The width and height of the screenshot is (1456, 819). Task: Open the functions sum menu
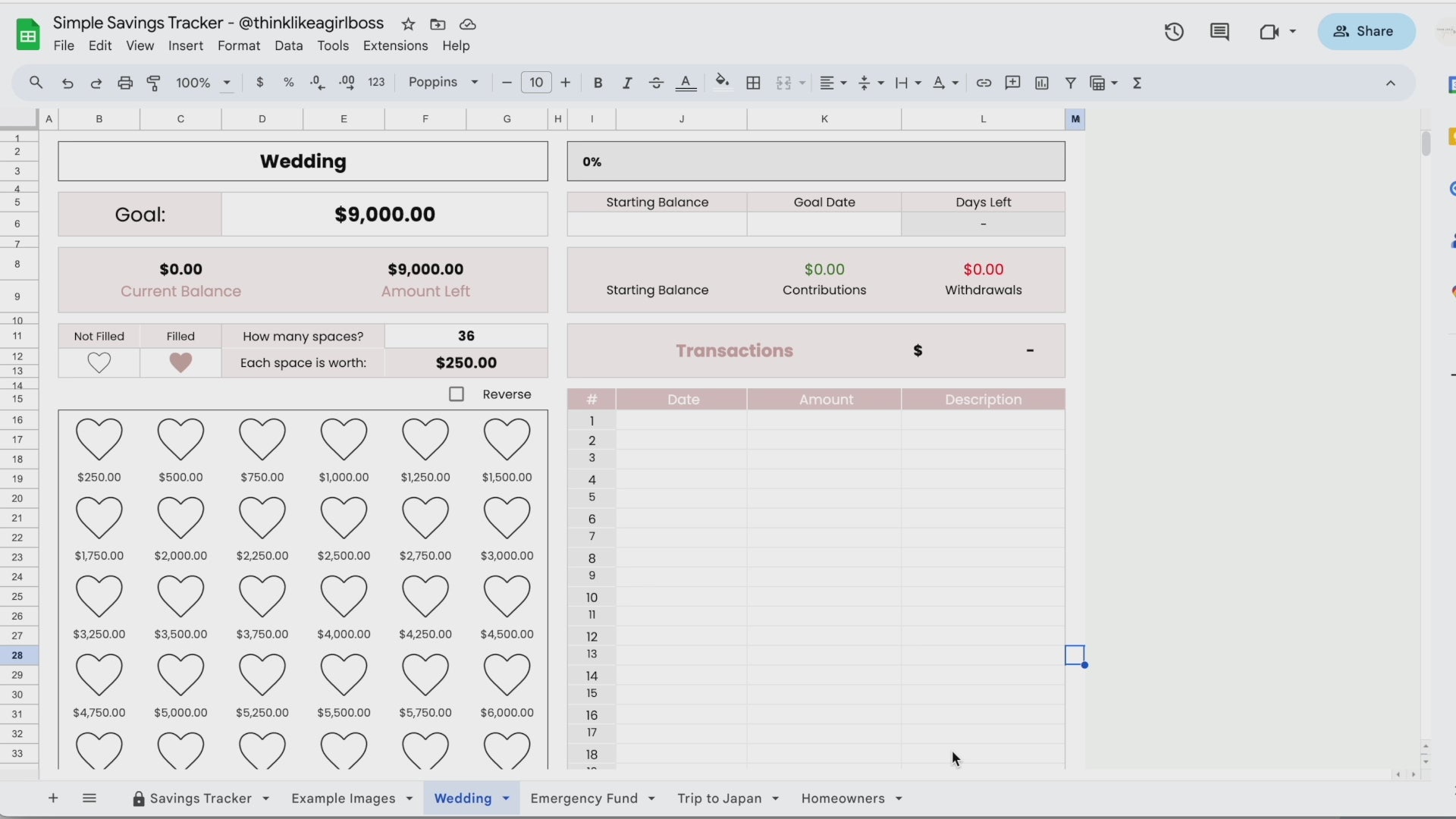coord(1137,83)
